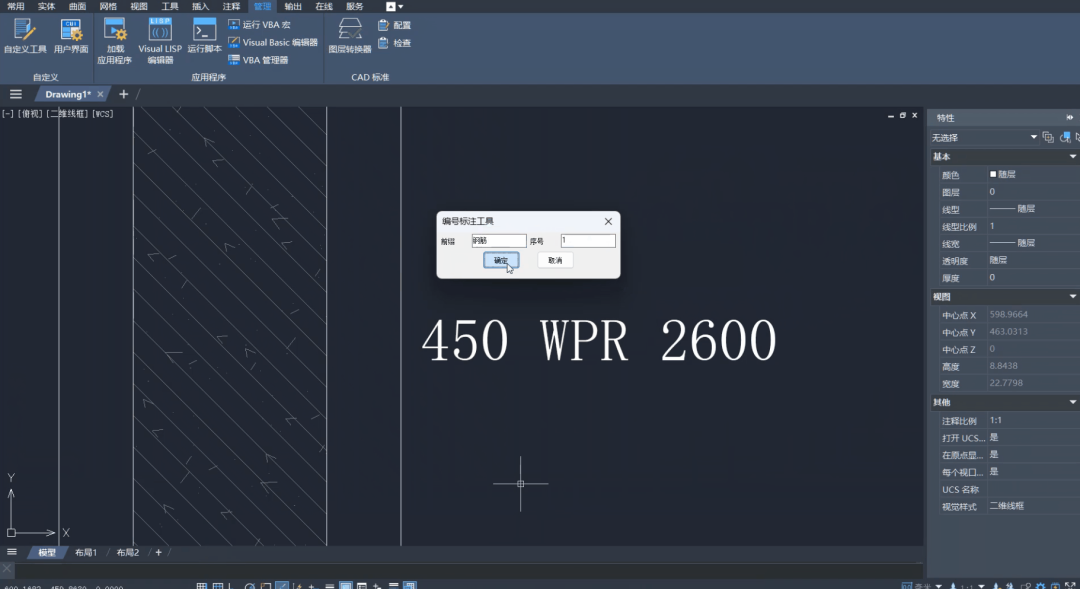Open the layout list menu beside 模型 tab
Viewport: 1080px width, 589px height.
12,552
